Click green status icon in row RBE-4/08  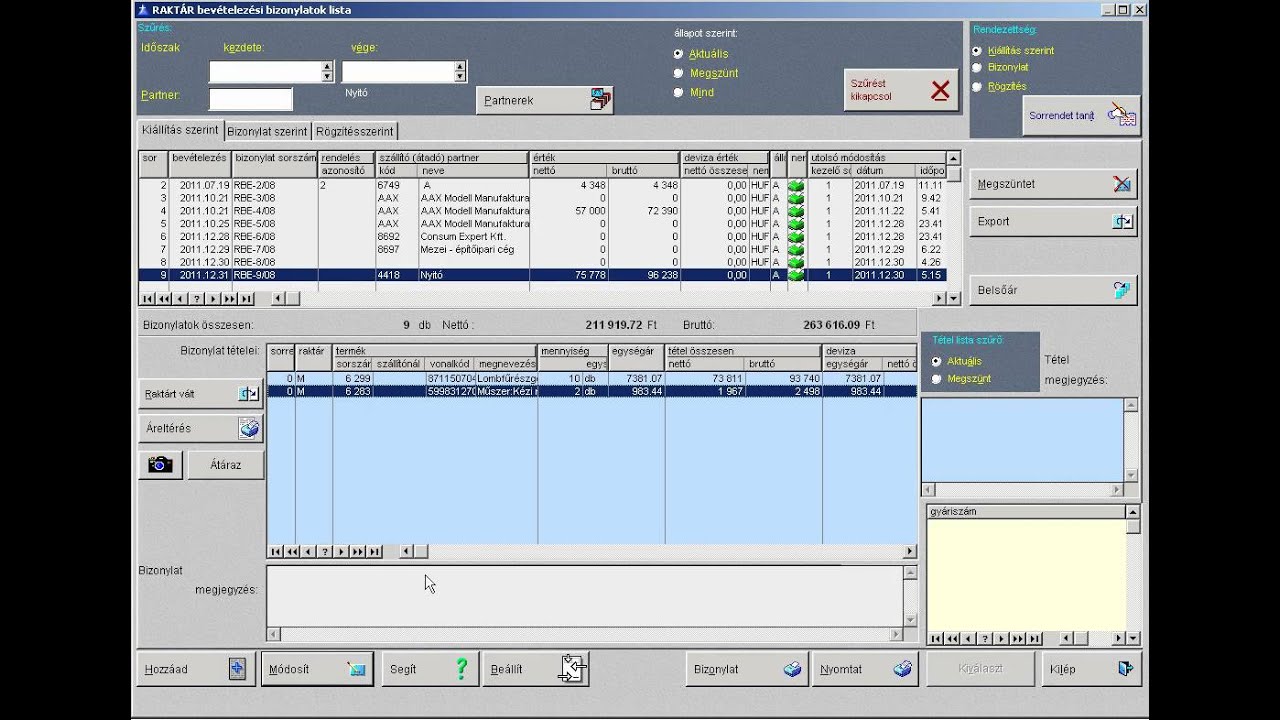(797, 211)
